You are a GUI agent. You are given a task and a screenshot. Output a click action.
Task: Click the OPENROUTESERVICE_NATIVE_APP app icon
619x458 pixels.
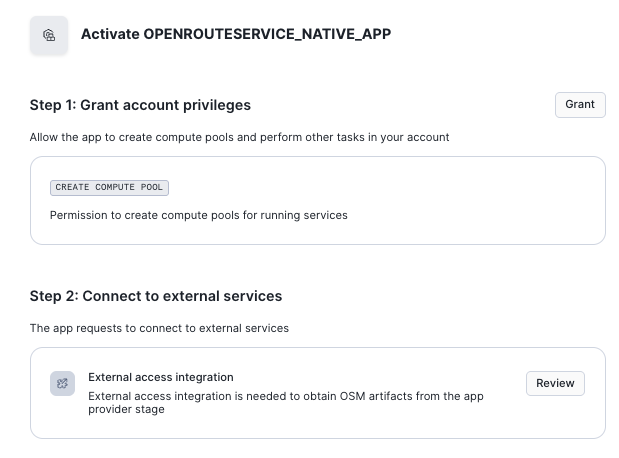(49, 35)
